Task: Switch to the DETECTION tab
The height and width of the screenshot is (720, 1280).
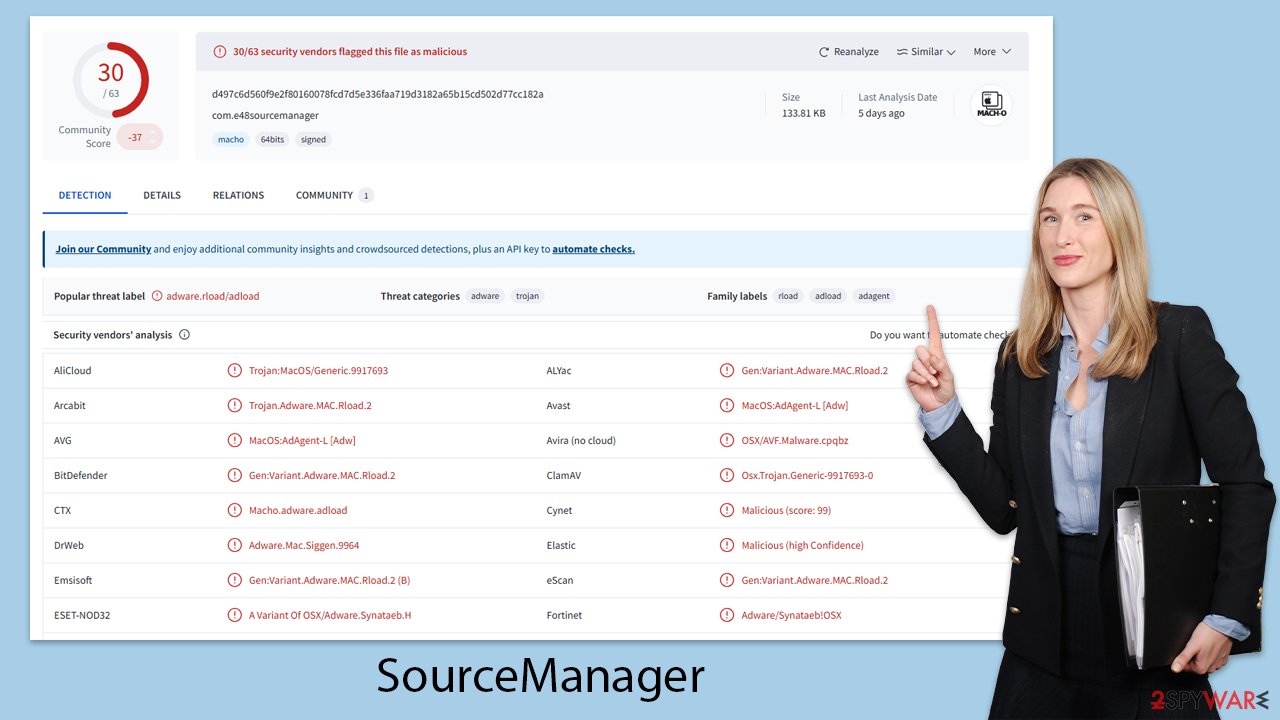Action: tap(85, 195)
